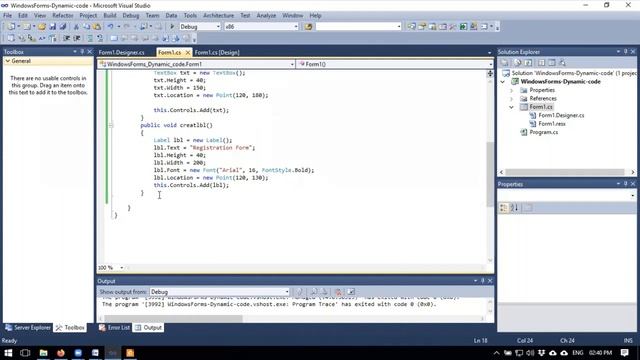Toggle auto-hide pin on Solution Explorer panel
The height and width of the screenshot is (360, 640).
point(625,51)
